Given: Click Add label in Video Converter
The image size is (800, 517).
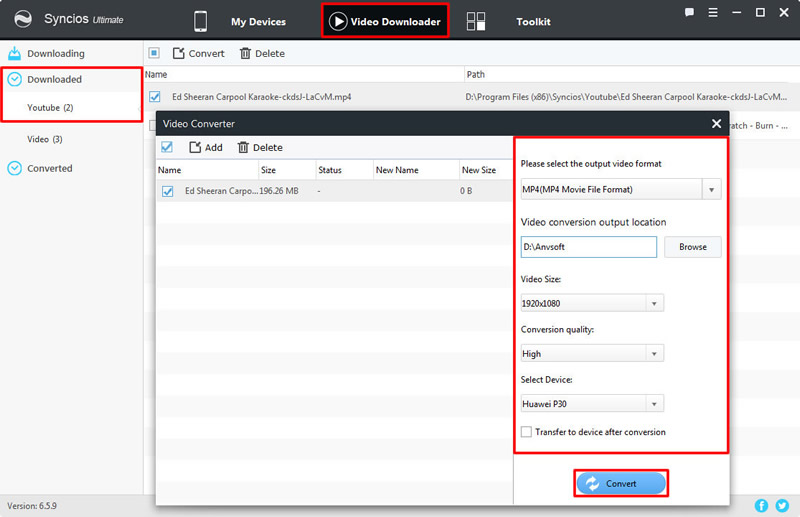Looking at the screenshot, I should pos(213,147).
